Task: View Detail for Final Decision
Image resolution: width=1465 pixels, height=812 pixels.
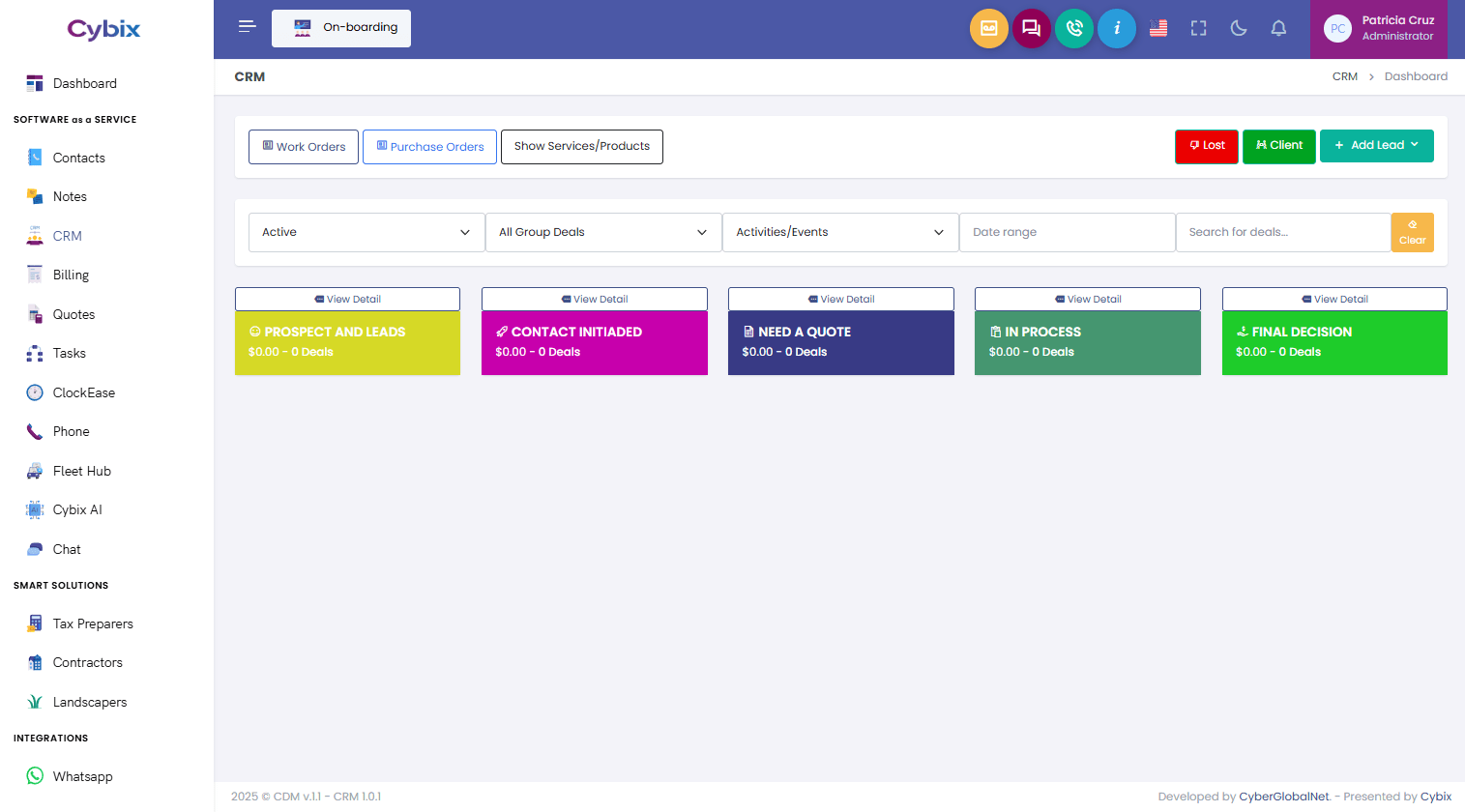Action: point(1334,299)
